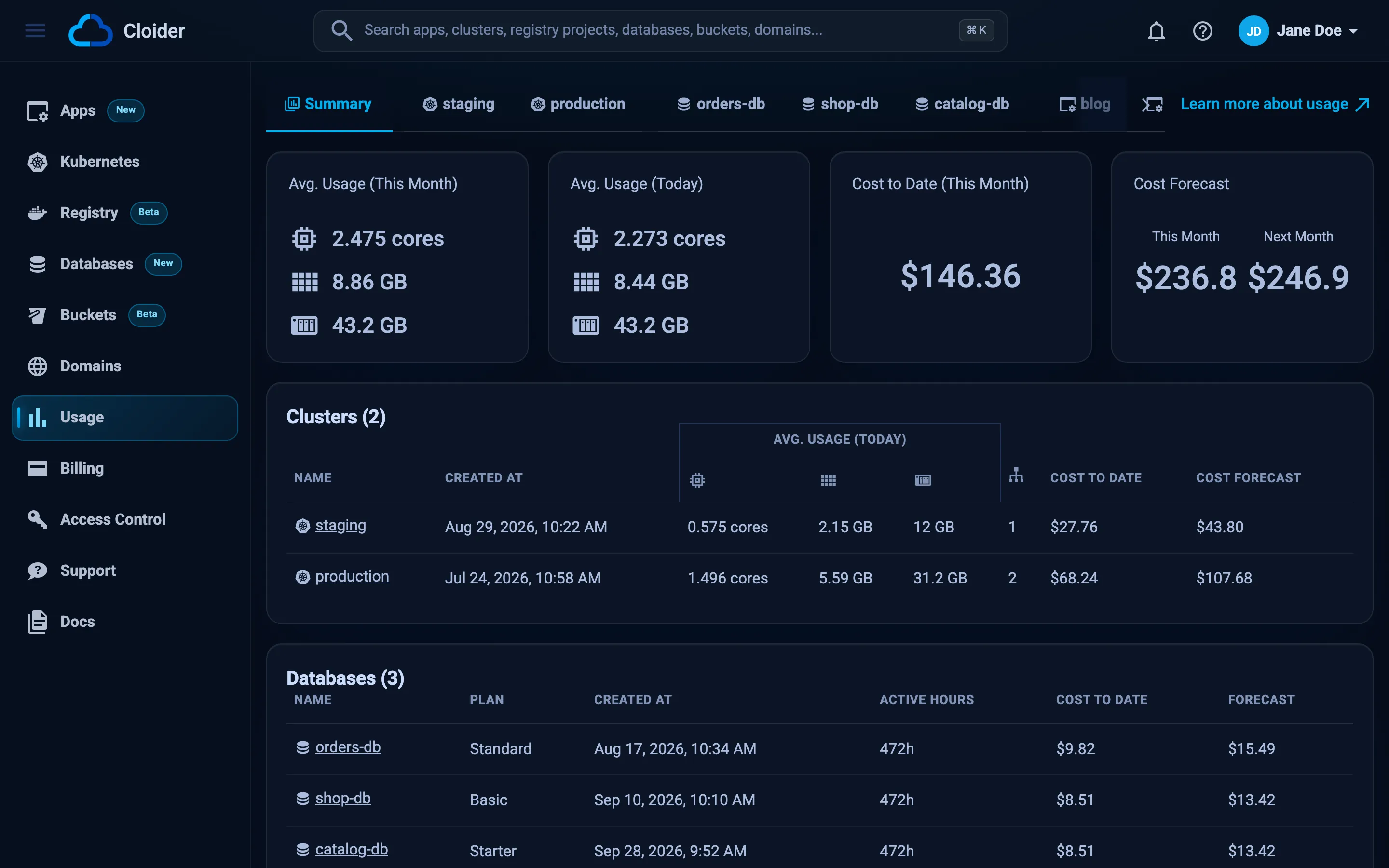Switch to the orders-db tab
The width and height of the screenshot is (1389, 868).
(721, 105)
